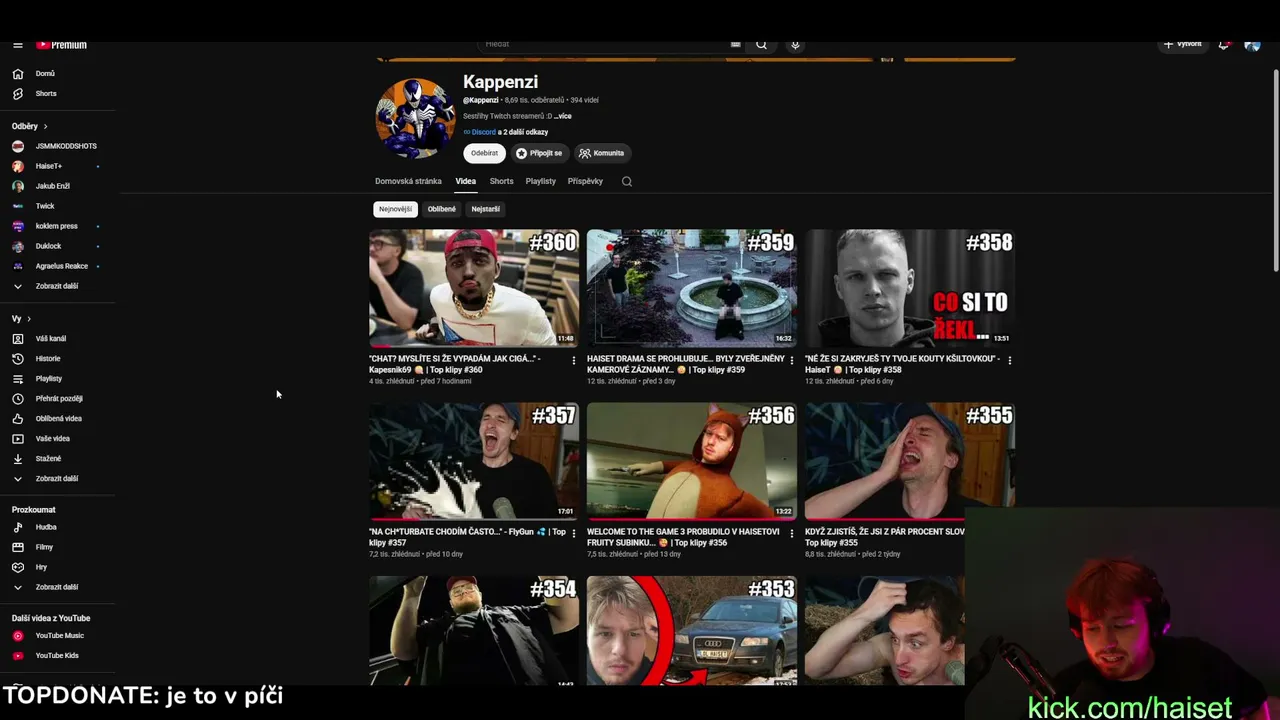This screenshot has width=1280, height=720.
Task: Start voice search with microphone
Action: 795,44
